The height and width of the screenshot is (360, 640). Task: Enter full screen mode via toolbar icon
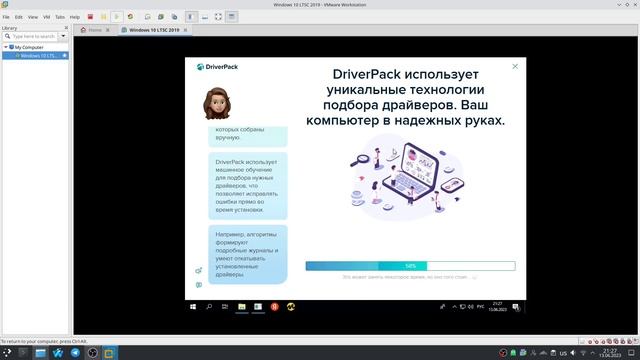tap(218, 17)
